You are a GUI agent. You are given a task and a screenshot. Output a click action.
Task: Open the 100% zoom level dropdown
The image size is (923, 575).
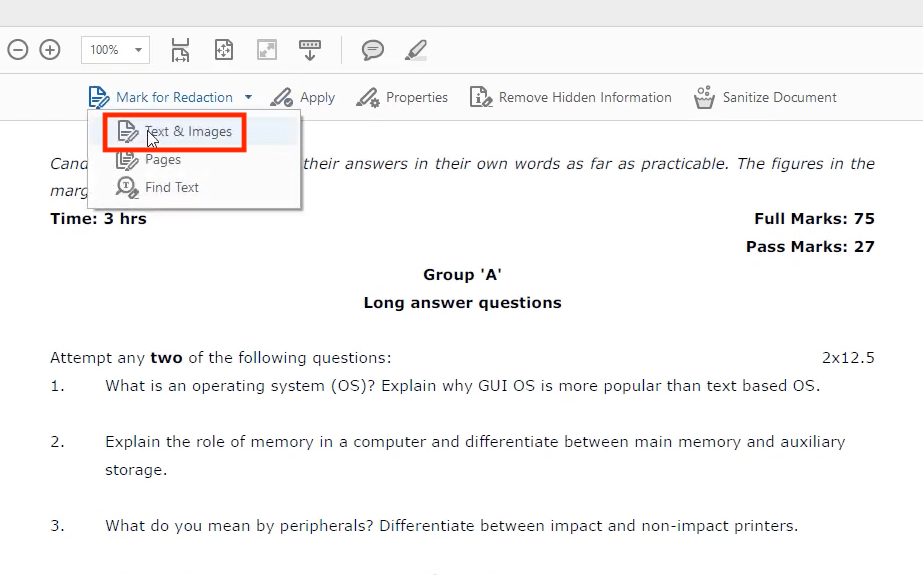(x=137, y=49)
